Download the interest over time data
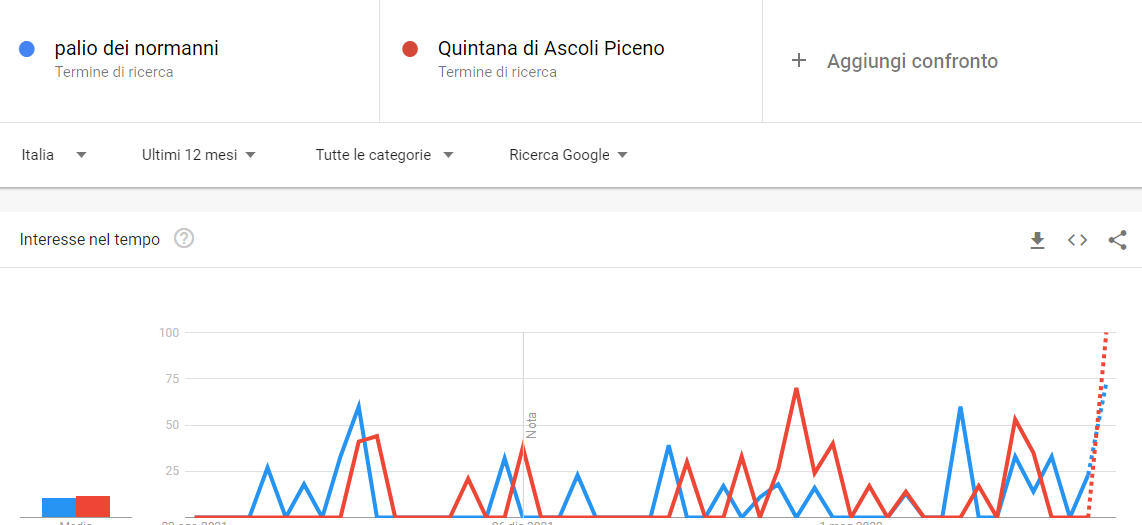The height and width of the screenshot is (525, 1142). tap(1037, 240)
